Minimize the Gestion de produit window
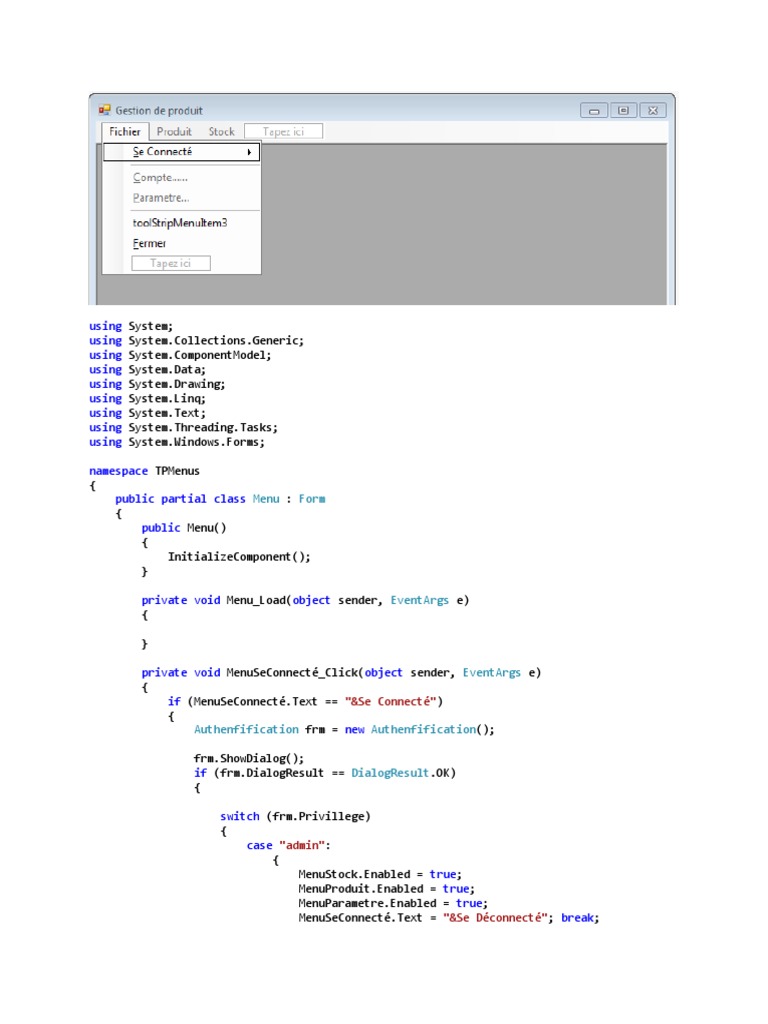768x1024 pixels. coord(594,110)
